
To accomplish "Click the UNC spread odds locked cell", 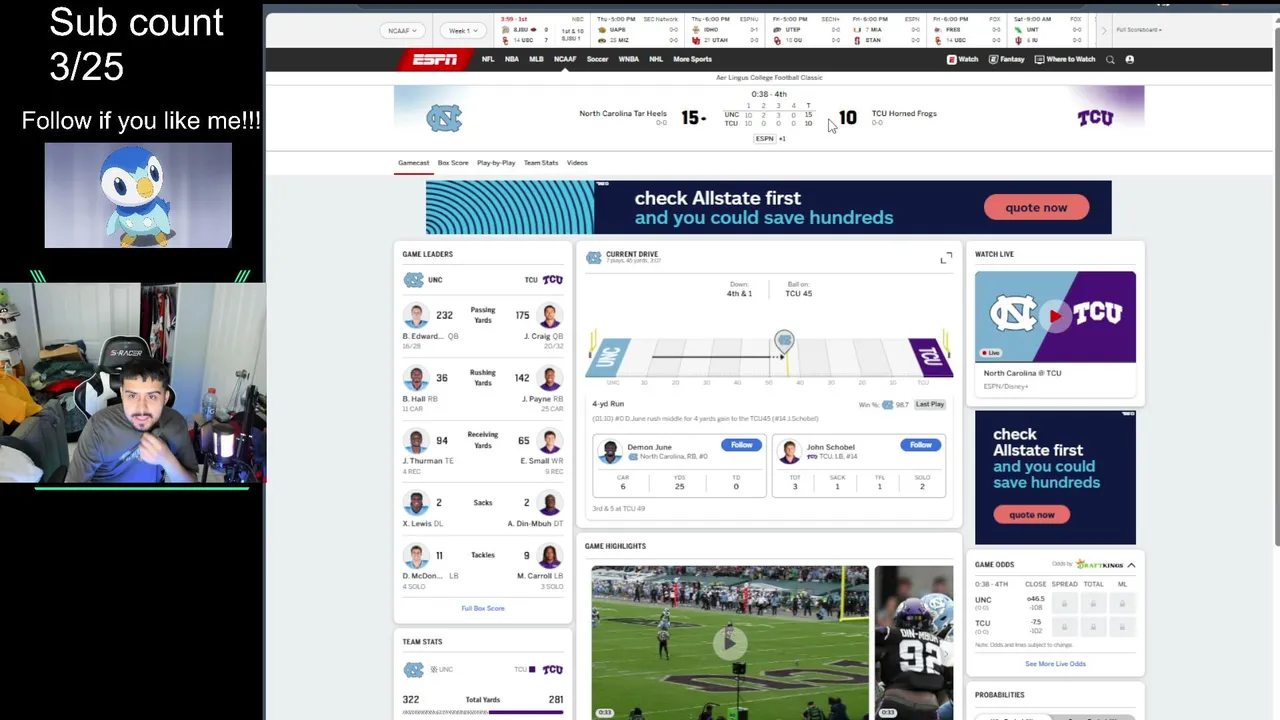I will 1064,603.
